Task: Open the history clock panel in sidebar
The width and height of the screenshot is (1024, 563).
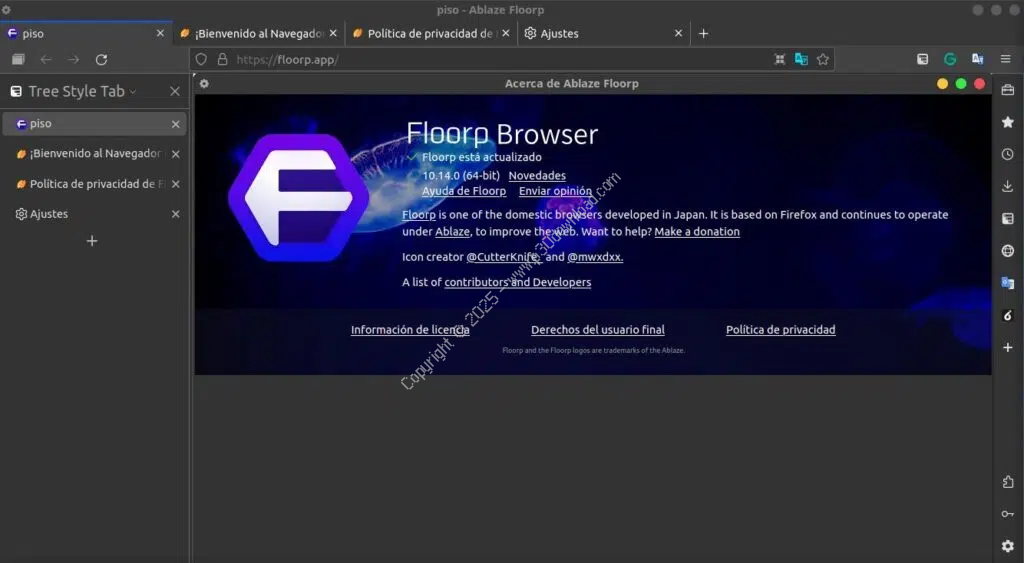Action: point(1007,154)
